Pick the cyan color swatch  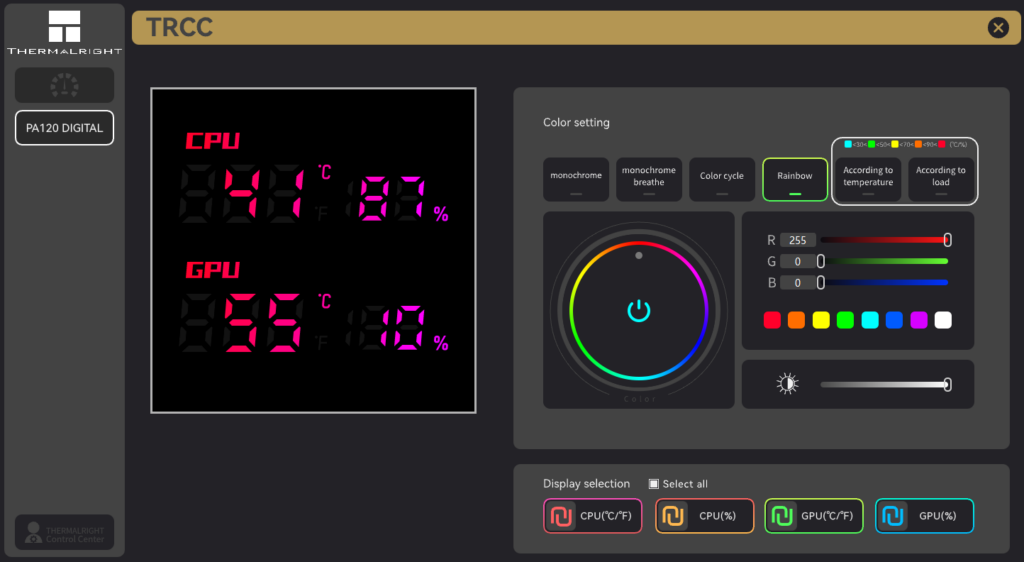coord(870,320)
